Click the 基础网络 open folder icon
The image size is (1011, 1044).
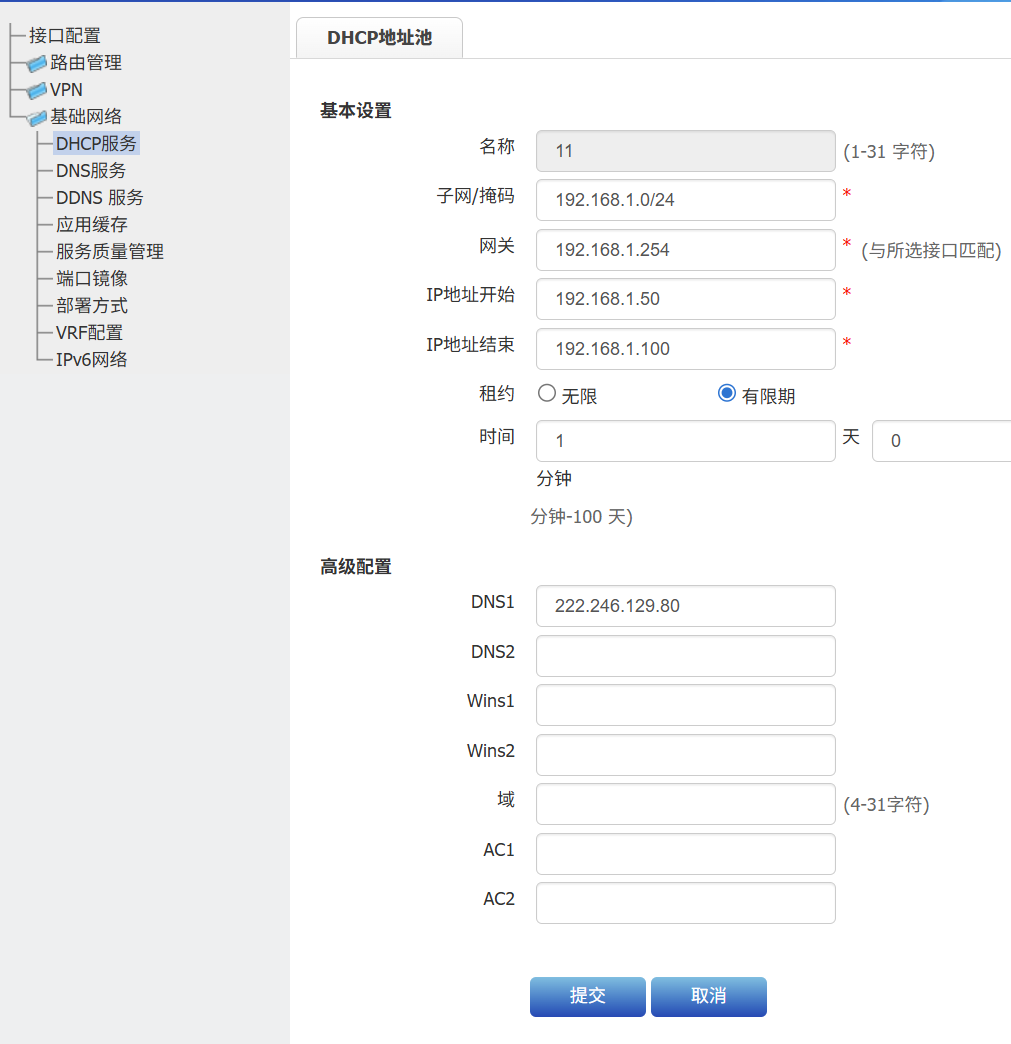tap(37, 118)
